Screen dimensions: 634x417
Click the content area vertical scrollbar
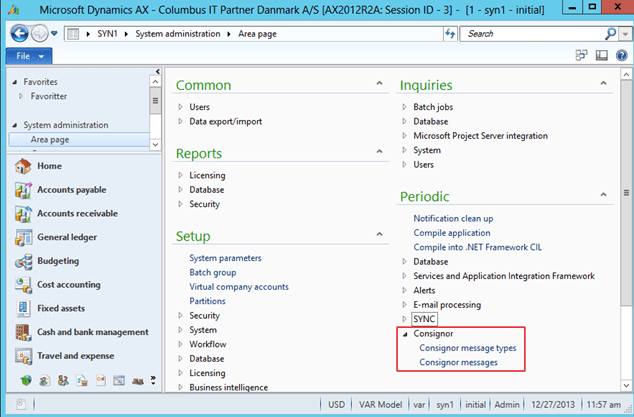[626, 200]
